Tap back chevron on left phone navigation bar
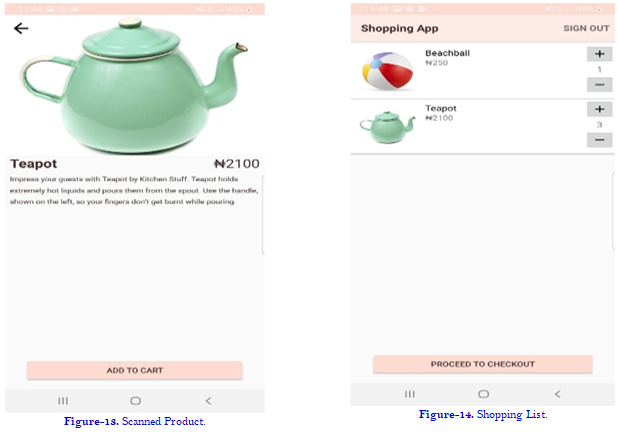Screen dimensions: 618x432 pos(208,401)
